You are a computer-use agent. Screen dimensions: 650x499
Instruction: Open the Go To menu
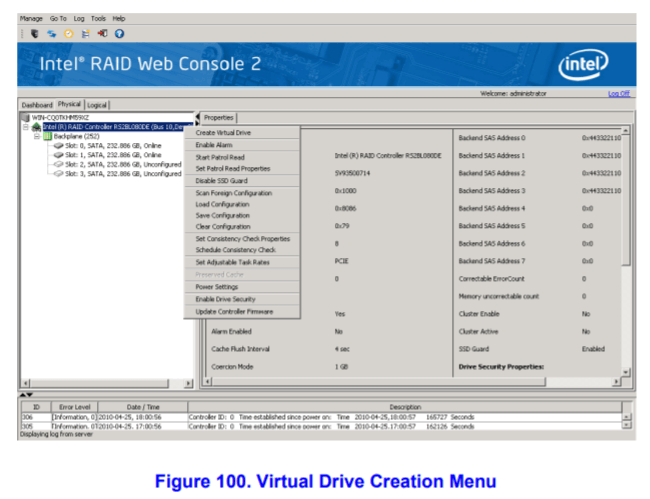tap(58, 19)
